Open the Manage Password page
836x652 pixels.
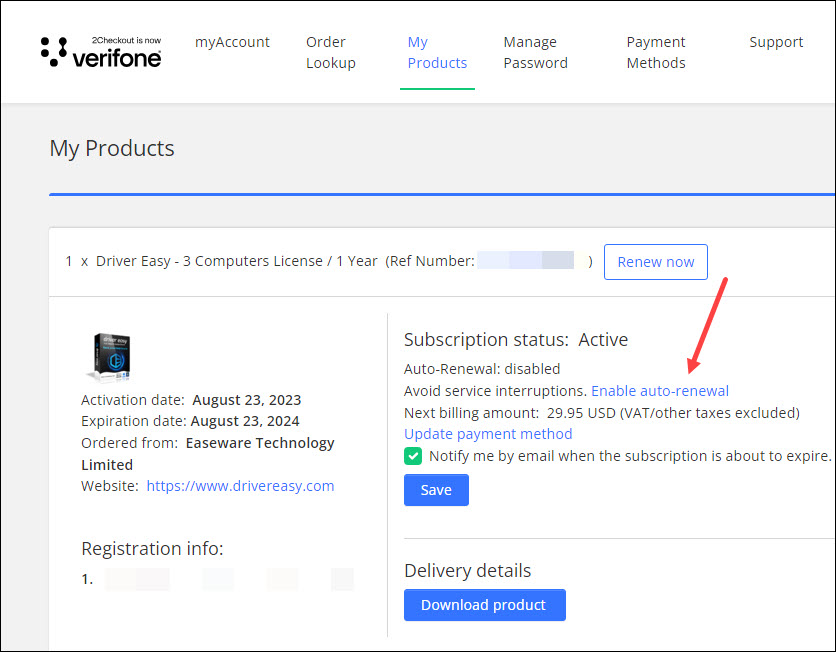pos(535,52)
